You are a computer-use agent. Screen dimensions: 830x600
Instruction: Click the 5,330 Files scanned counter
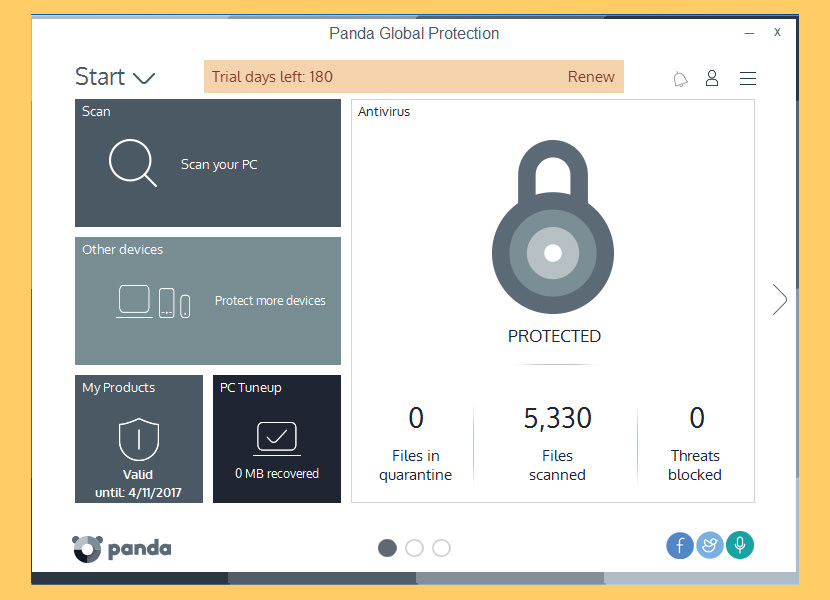pyautogui.click(x=557, y=444)
